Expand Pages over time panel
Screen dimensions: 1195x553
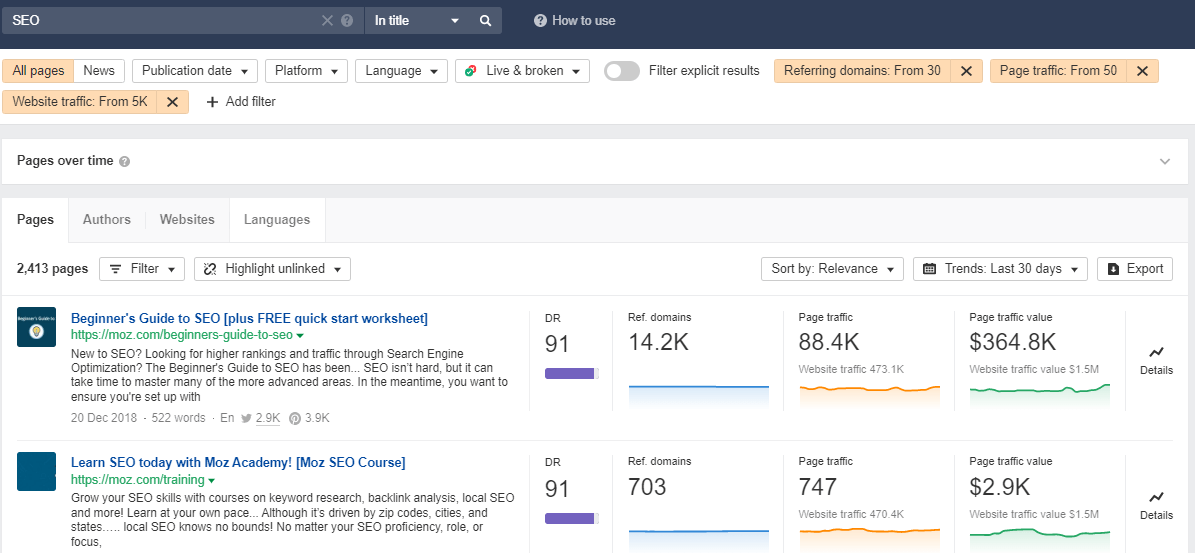click(x=1165, y=161)
